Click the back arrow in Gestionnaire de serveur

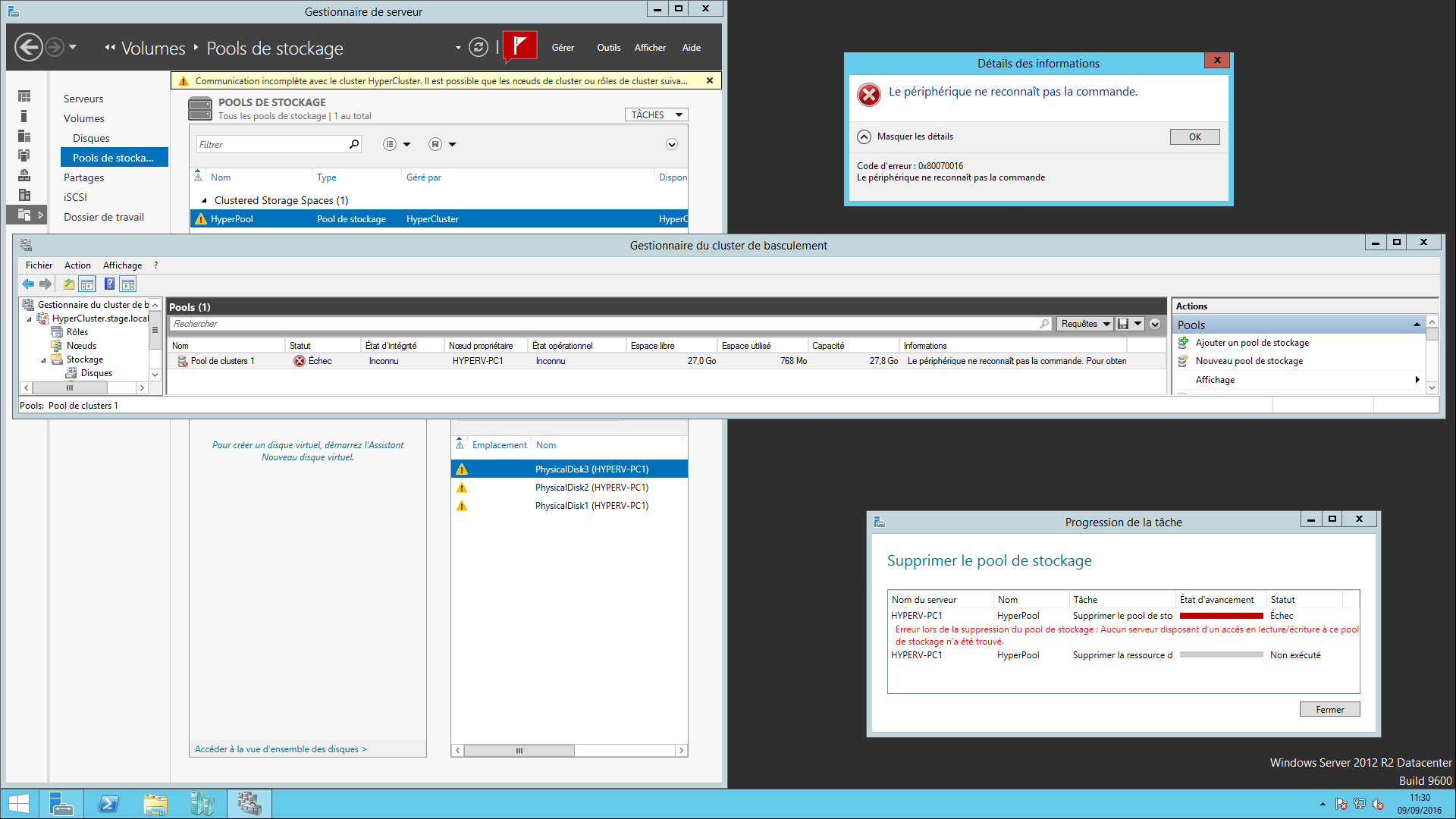coord(29,47)
